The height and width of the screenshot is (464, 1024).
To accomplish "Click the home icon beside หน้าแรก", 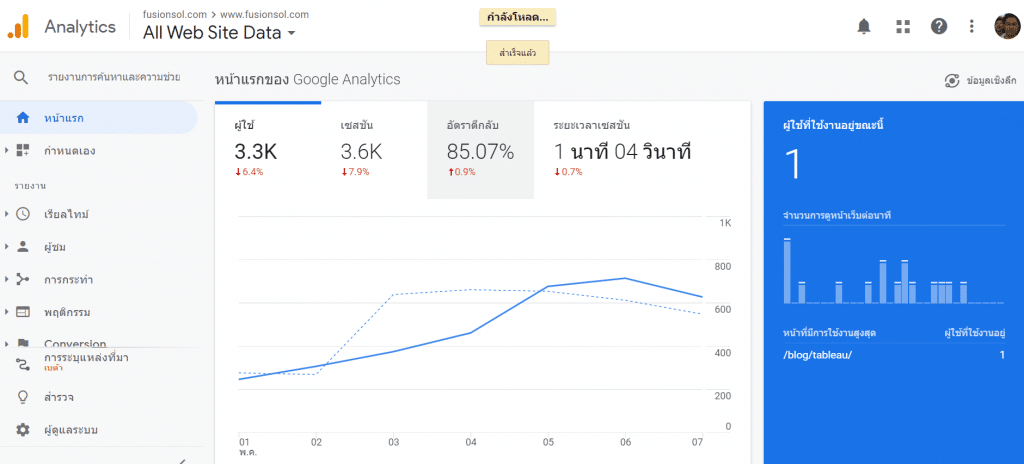I will tap(23, 118).
